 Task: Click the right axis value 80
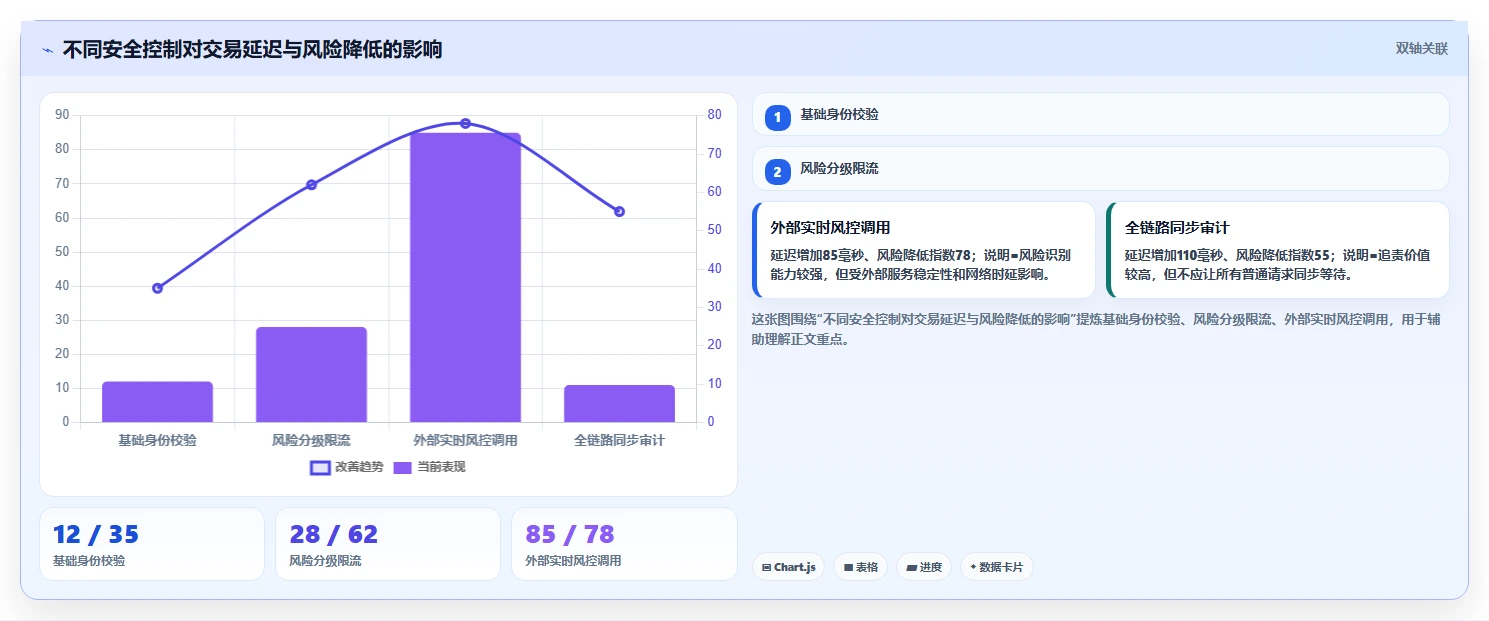pos(714,115)
